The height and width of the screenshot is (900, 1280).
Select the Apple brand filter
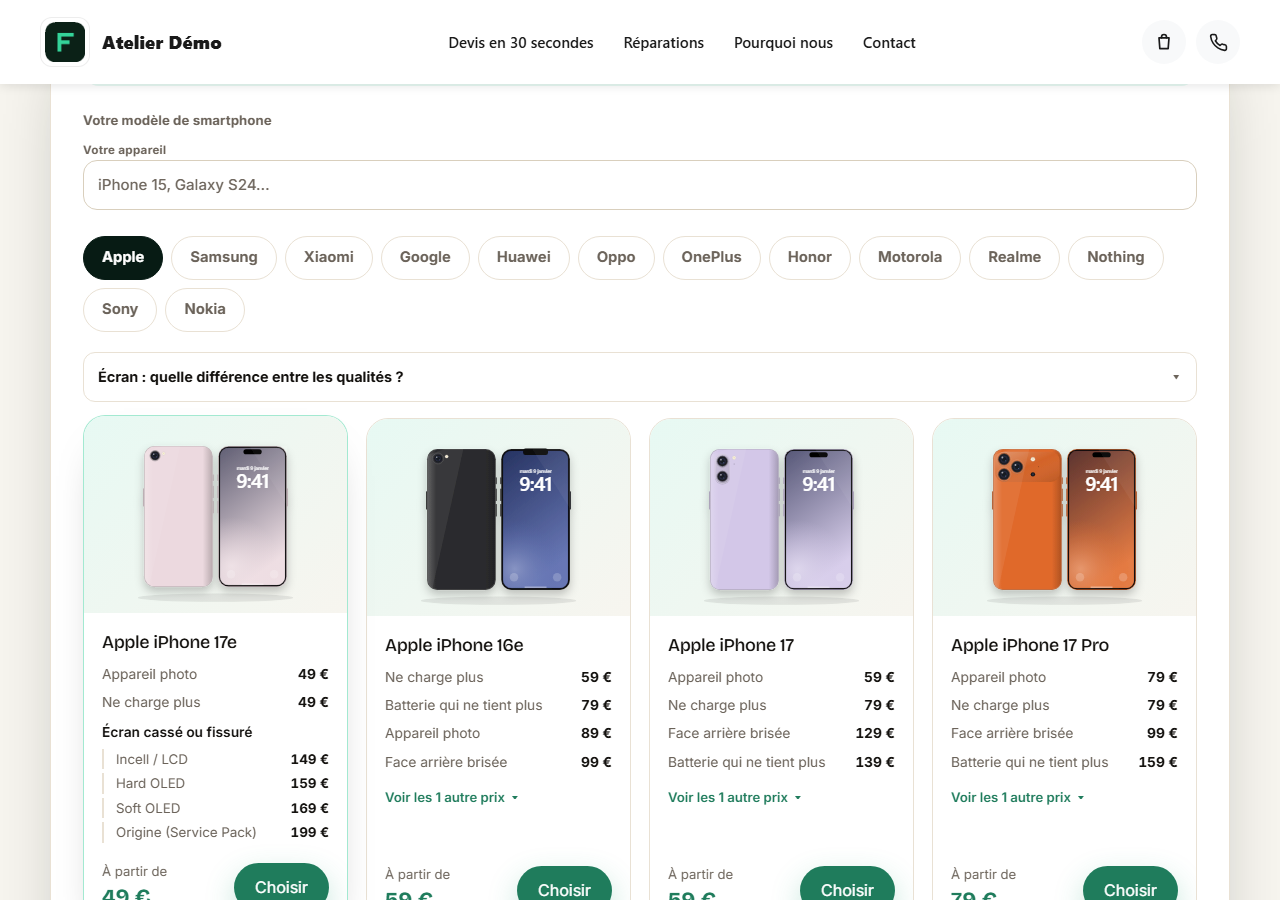tap(123, 257)
